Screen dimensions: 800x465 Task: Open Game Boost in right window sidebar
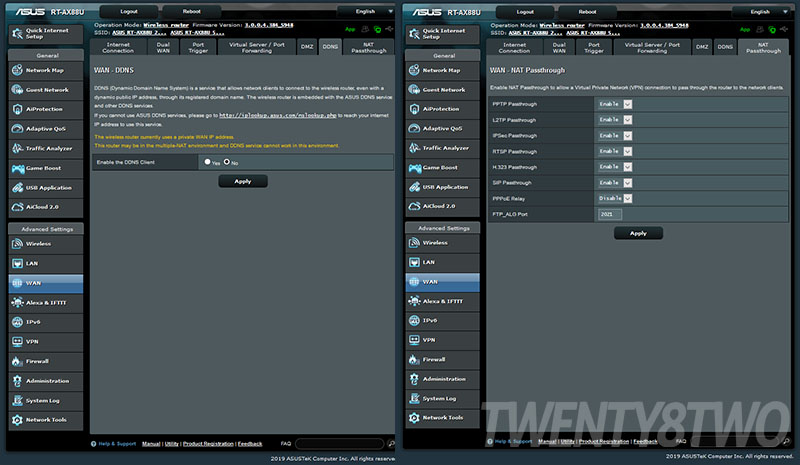(442, 167)
